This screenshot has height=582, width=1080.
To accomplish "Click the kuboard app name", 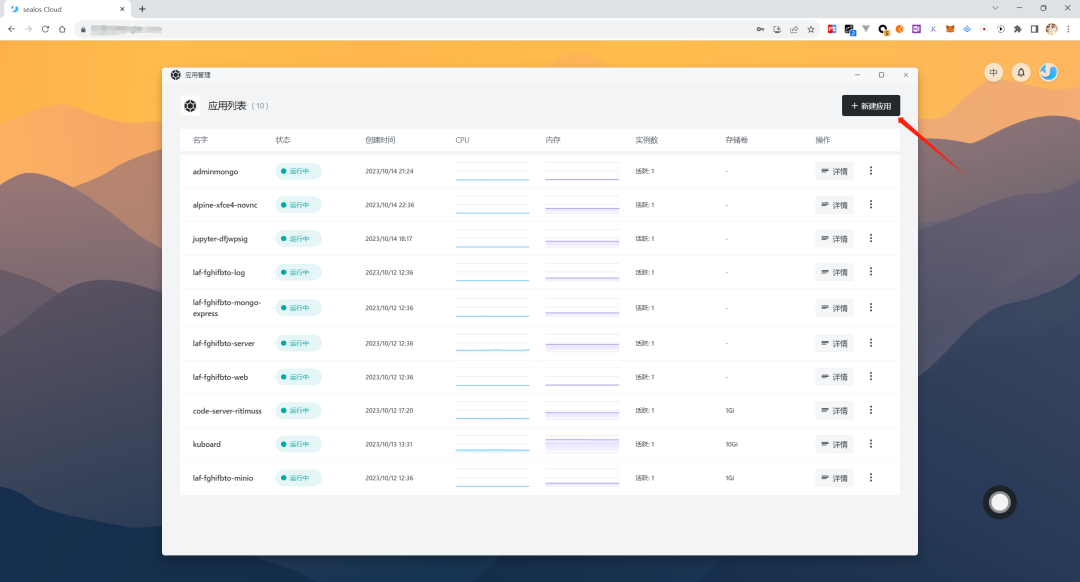I will click(x=207, y=444).
